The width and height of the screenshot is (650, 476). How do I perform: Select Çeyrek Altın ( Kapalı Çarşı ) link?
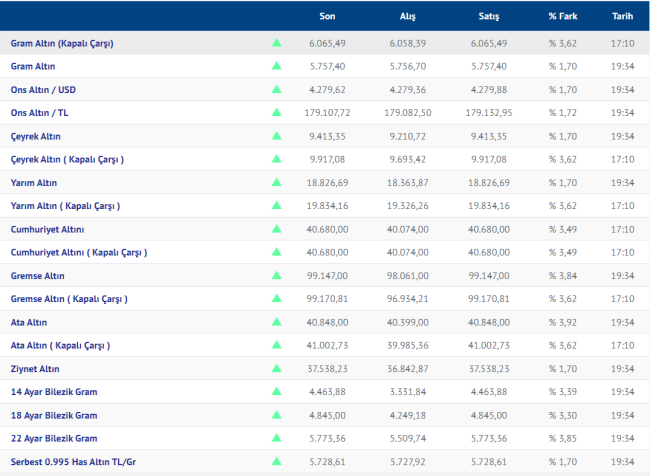click(x=67, y=159)
